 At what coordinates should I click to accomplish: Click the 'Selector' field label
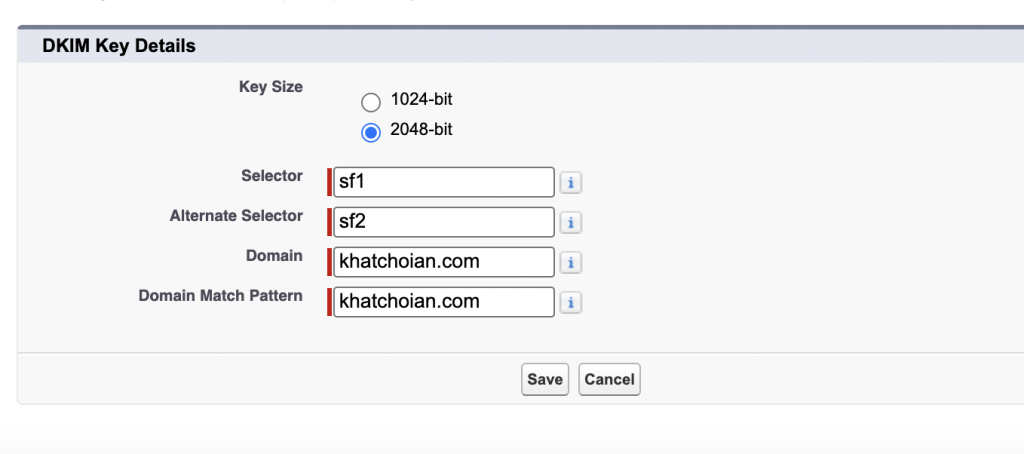tap(271, 176)
